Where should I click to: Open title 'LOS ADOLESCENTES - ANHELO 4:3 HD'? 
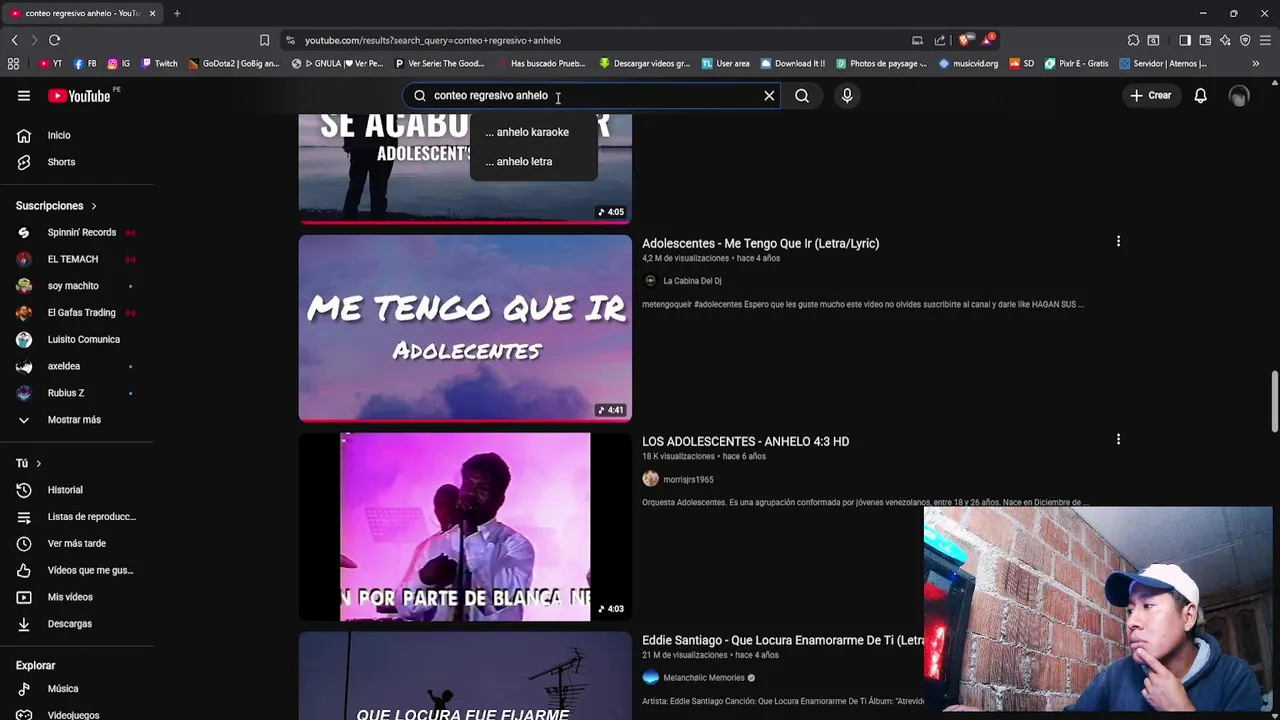(x=745, y=441)
